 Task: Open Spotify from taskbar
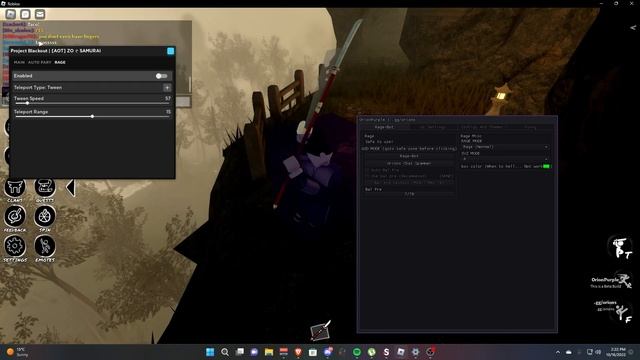(x=357, y=352)
